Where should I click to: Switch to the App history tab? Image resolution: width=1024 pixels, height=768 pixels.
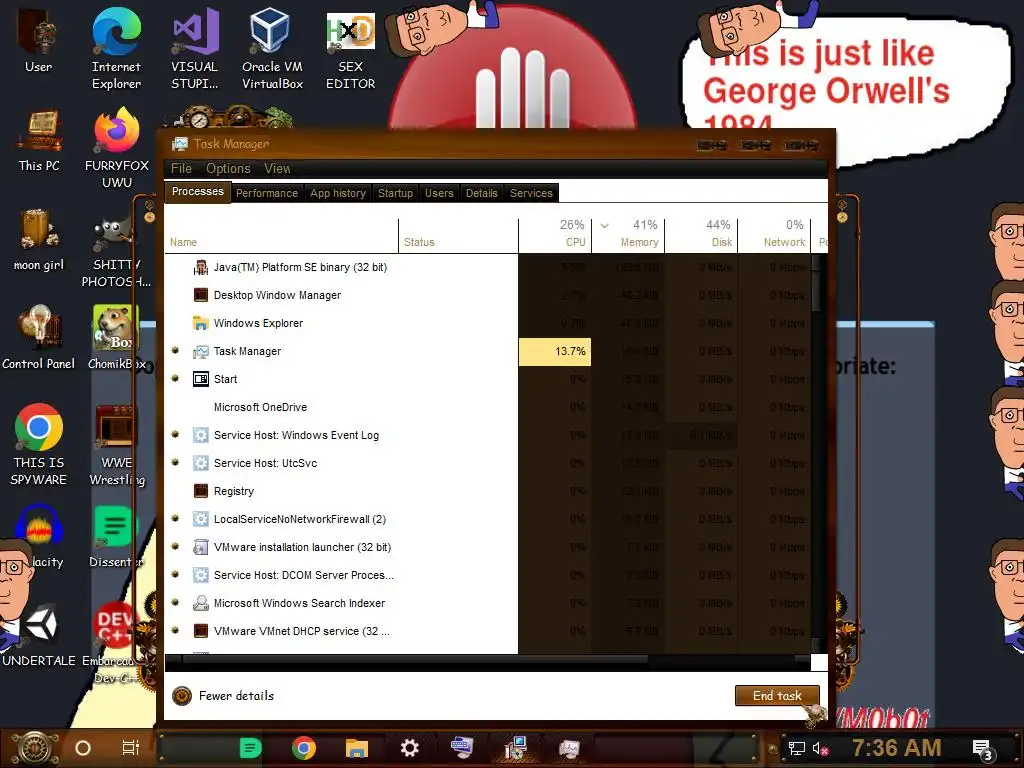pyautogui.click(x=338, y=193)
